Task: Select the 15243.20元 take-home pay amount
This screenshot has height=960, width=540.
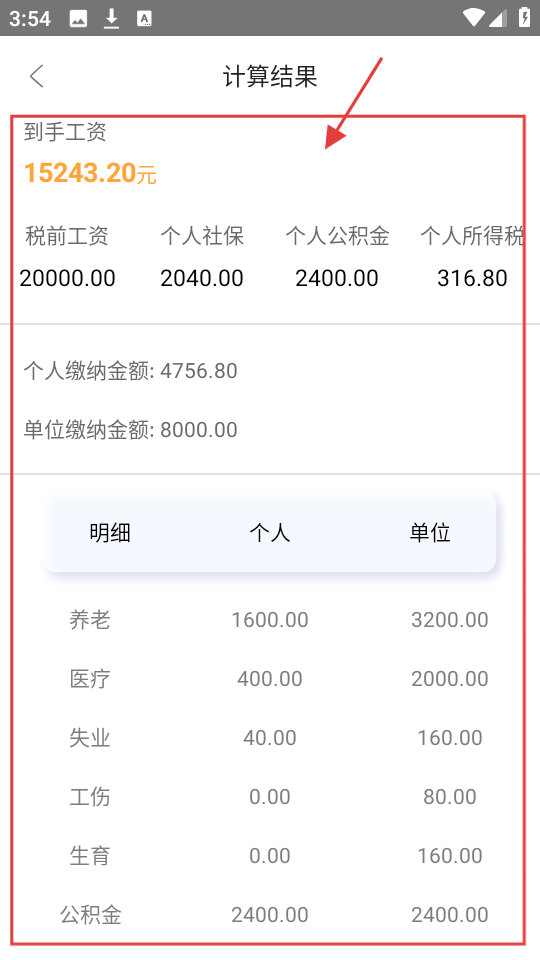Action: (90, 173)
